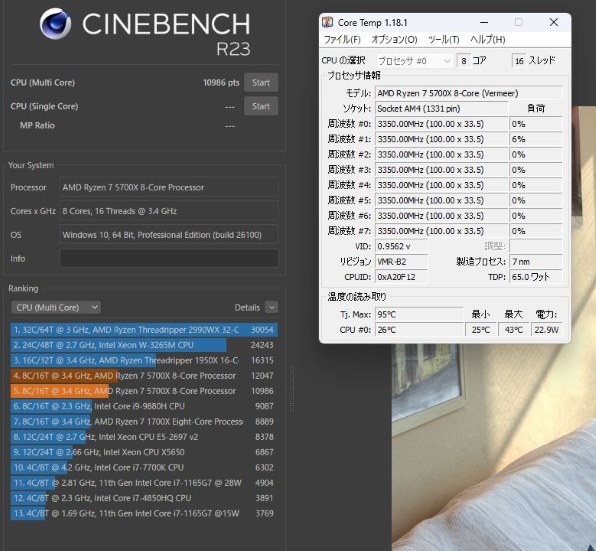Screen dimensions: 596x551
Task: Start the CPU Multi Core test
Action: 261,82
